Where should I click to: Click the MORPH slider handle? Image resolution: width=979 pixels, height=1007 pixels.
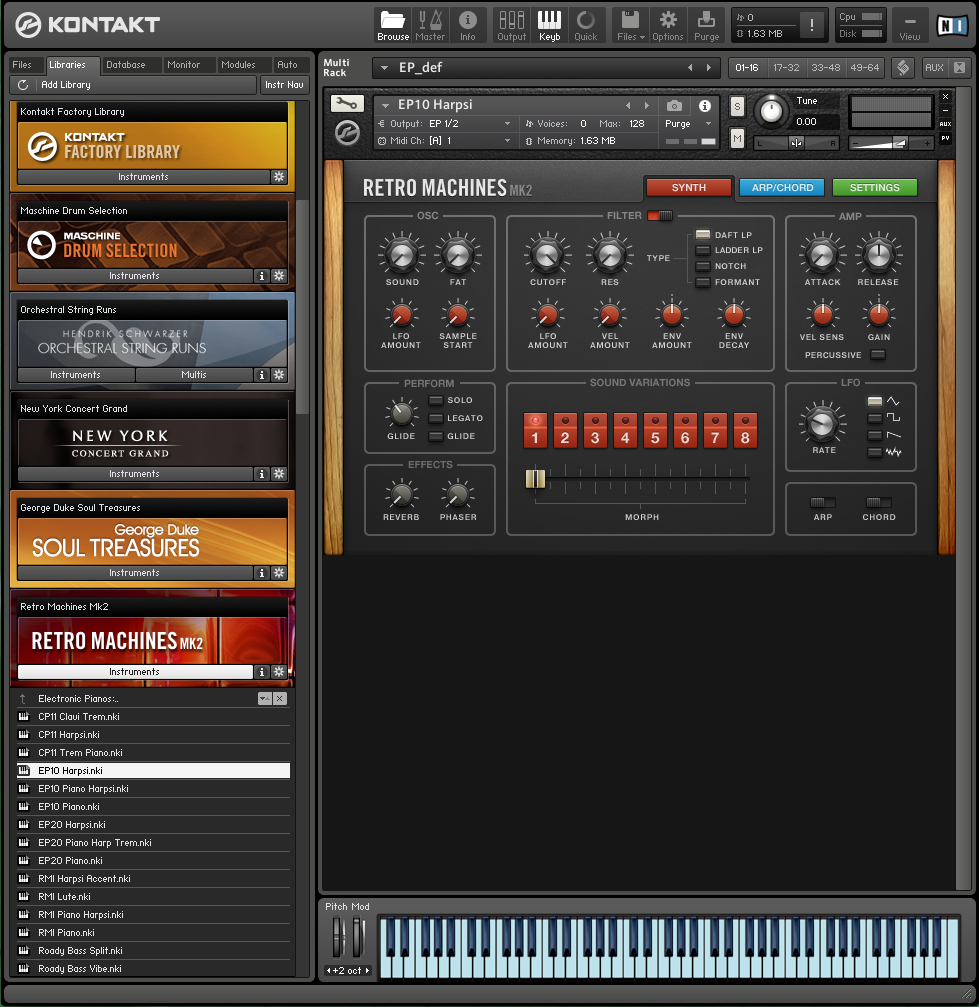[x=535, y=479]
